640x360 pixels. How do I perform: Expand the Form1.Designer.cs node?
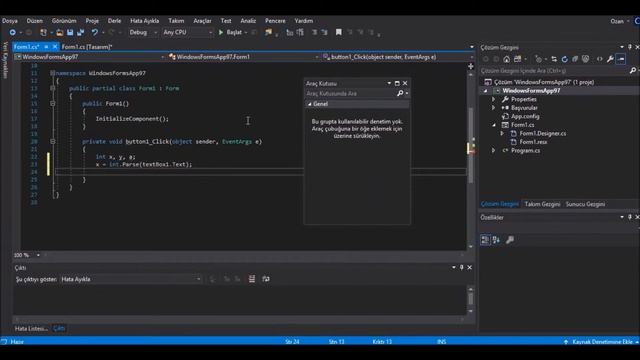502,133
